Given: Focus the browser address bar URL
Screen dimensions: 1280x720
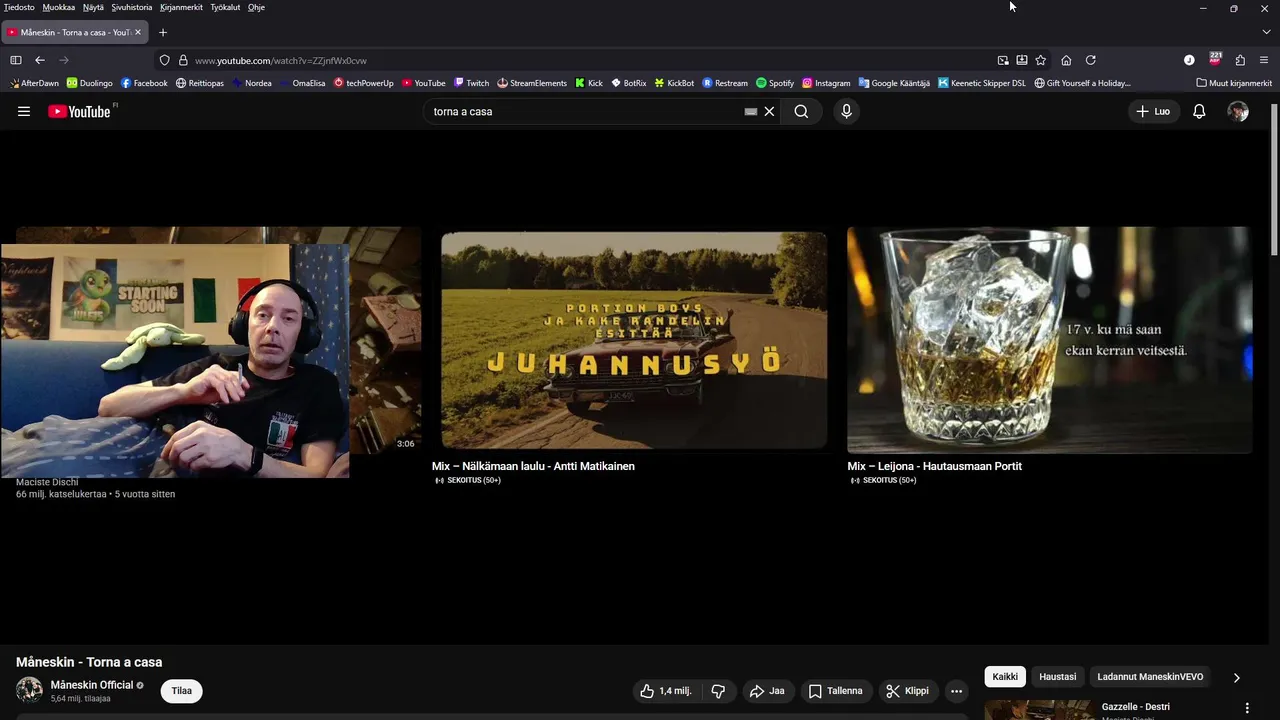Looking at the screenshot, I should 280,60.
